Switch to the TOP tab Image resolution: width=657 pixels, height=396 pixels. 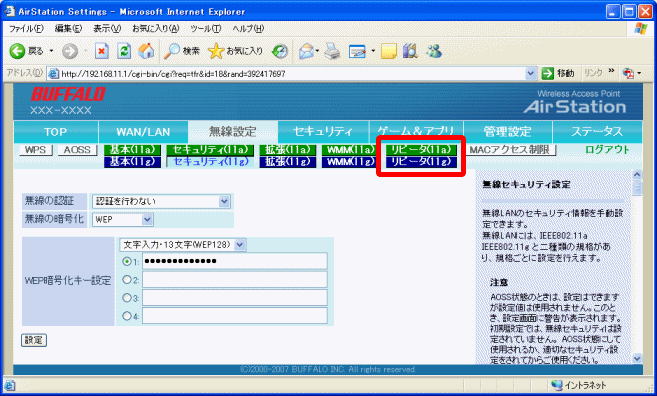click(x=56, y=132)
